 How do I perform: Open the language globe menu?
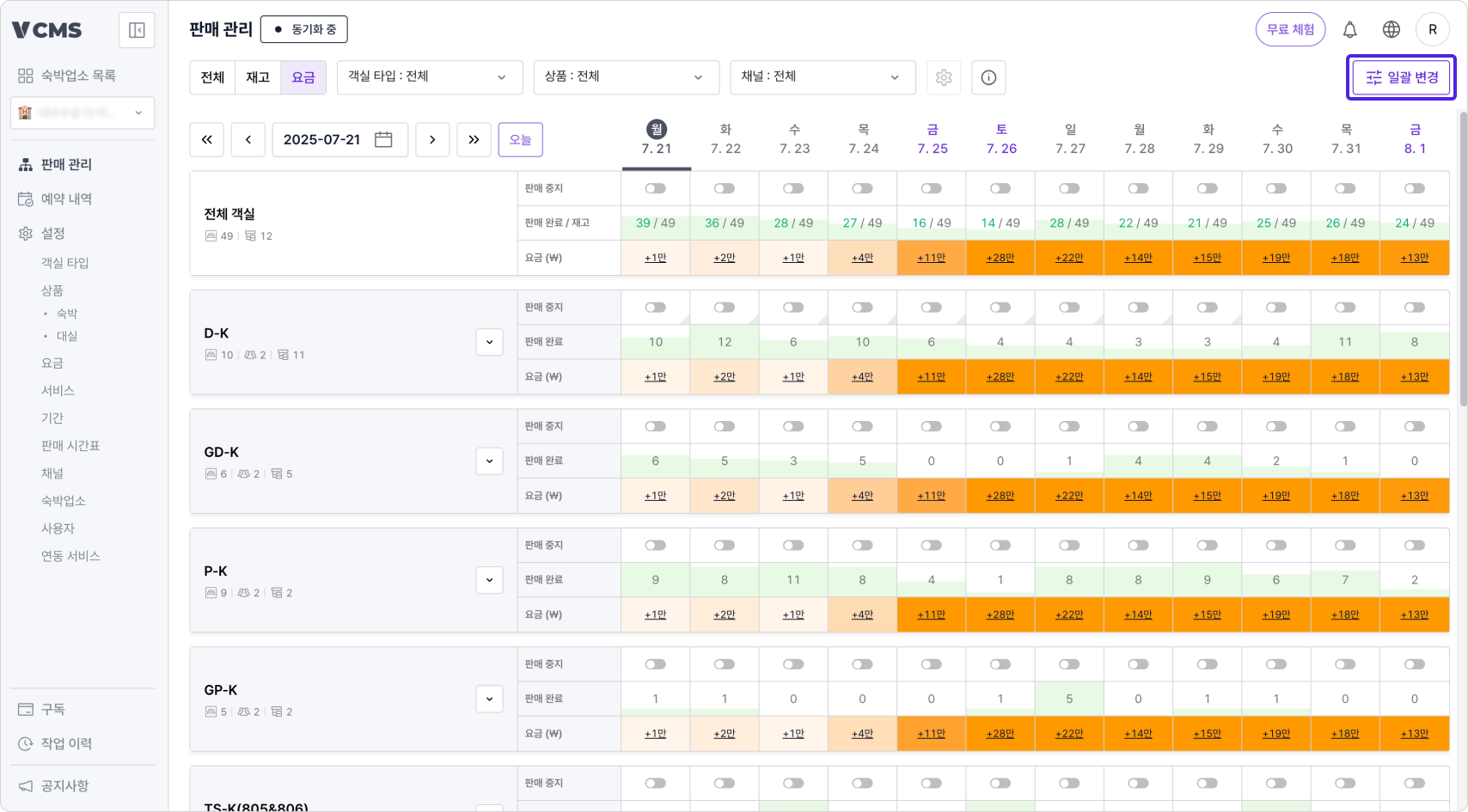pos(1391,30)
